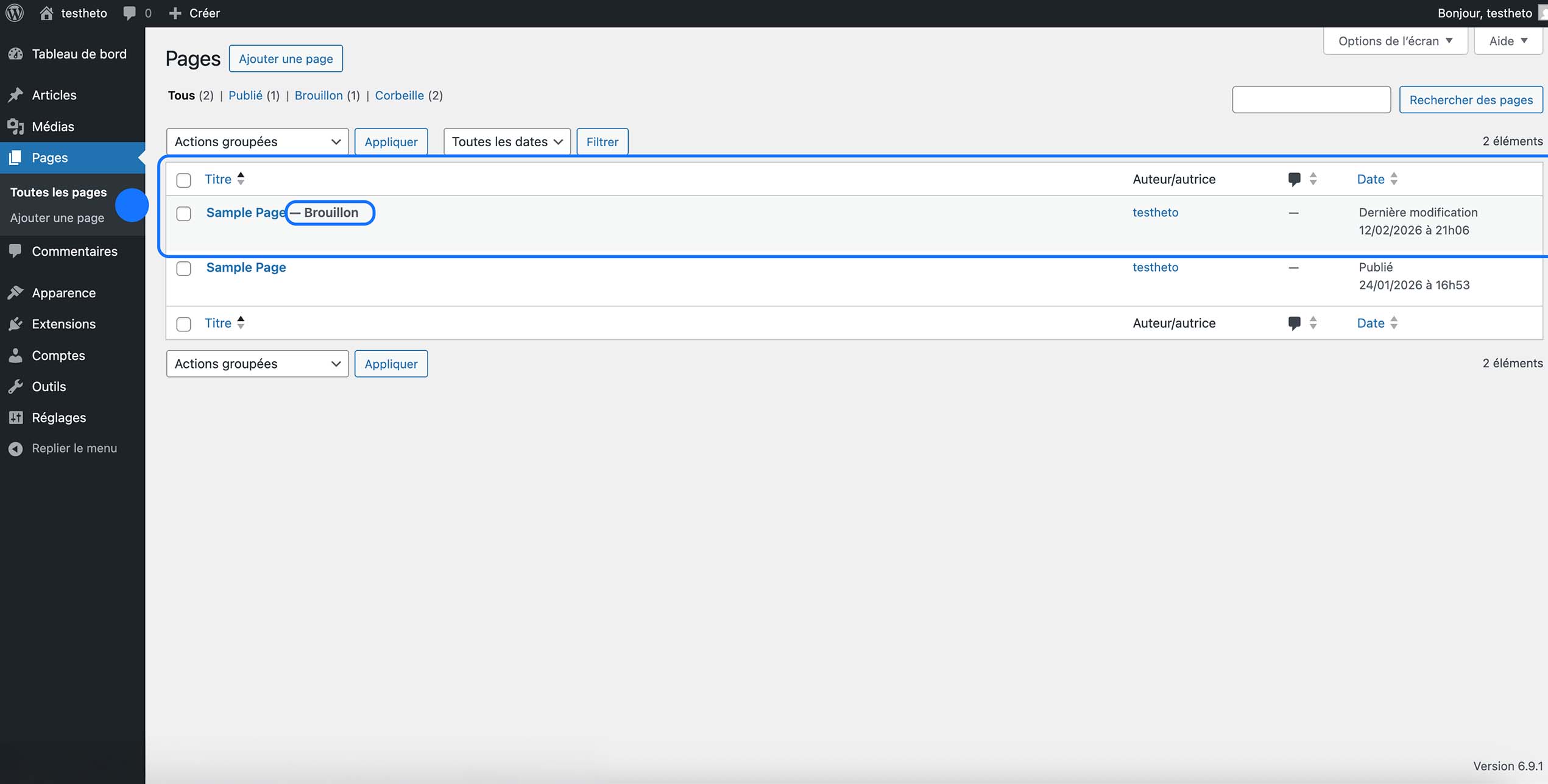Check the published Sample Page row checkbox
The height and width of the screenshot is (784, 1548).
click(x=183, y=268)
